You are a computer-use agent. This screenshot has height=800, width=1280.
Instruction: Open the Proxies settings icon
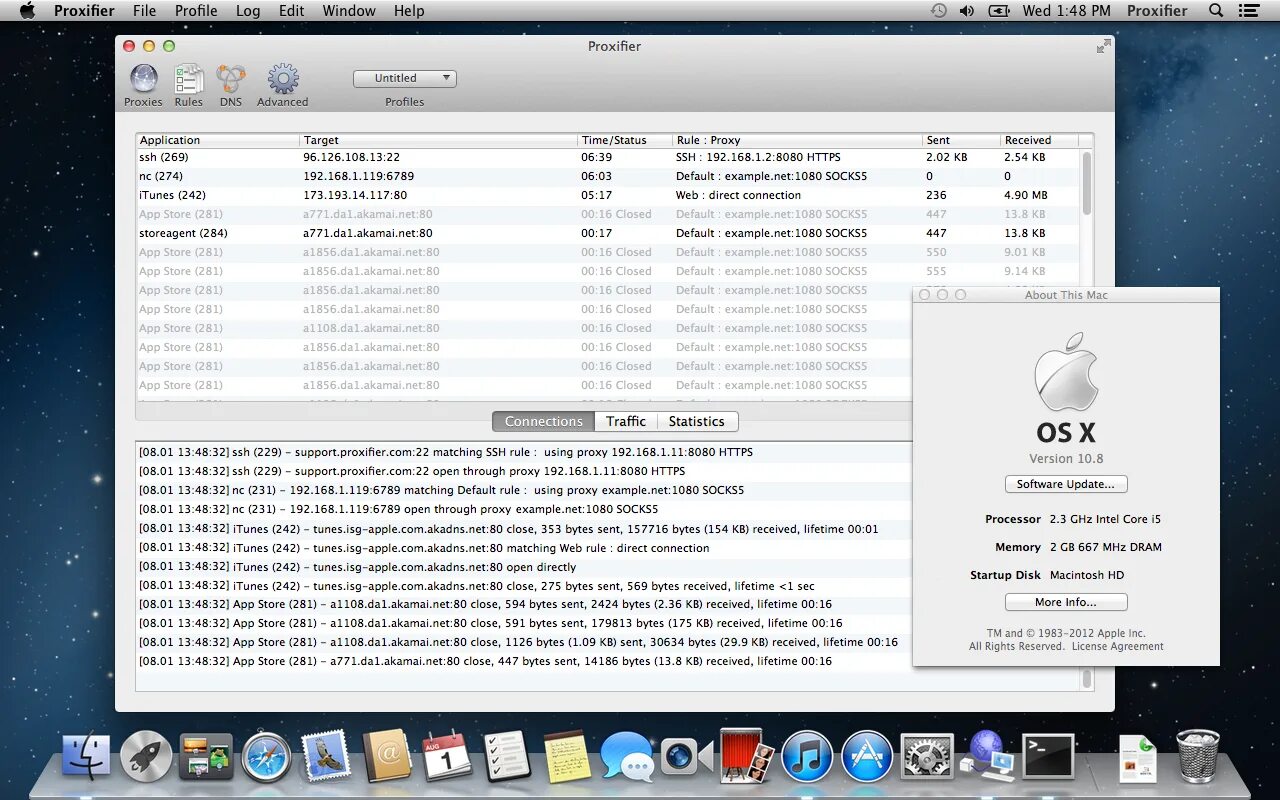pyautogui.click(x=143, y=85)
